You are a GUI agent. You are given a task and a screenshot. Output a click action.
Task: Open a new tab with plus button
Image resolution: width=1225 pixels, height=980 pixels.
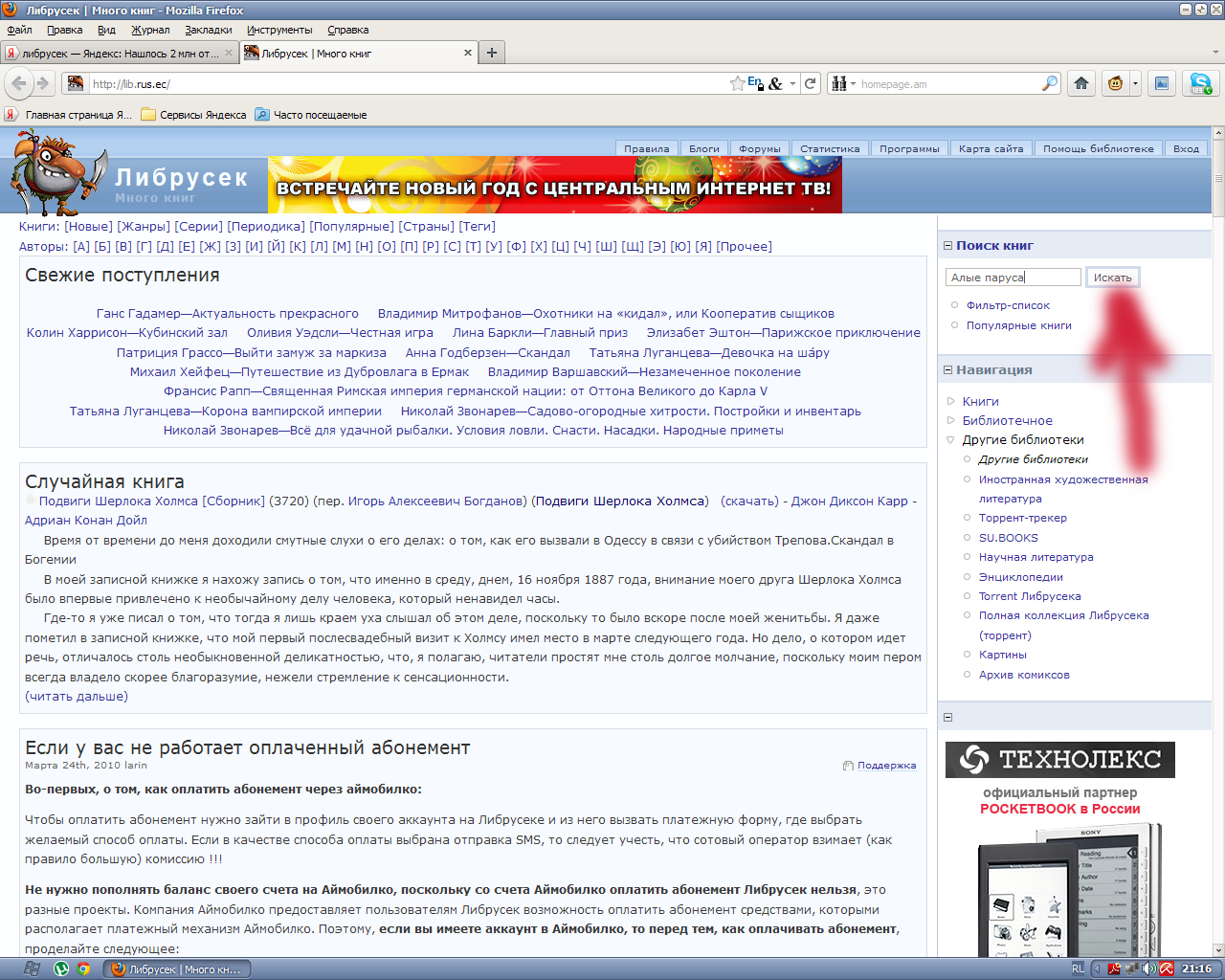492,53
